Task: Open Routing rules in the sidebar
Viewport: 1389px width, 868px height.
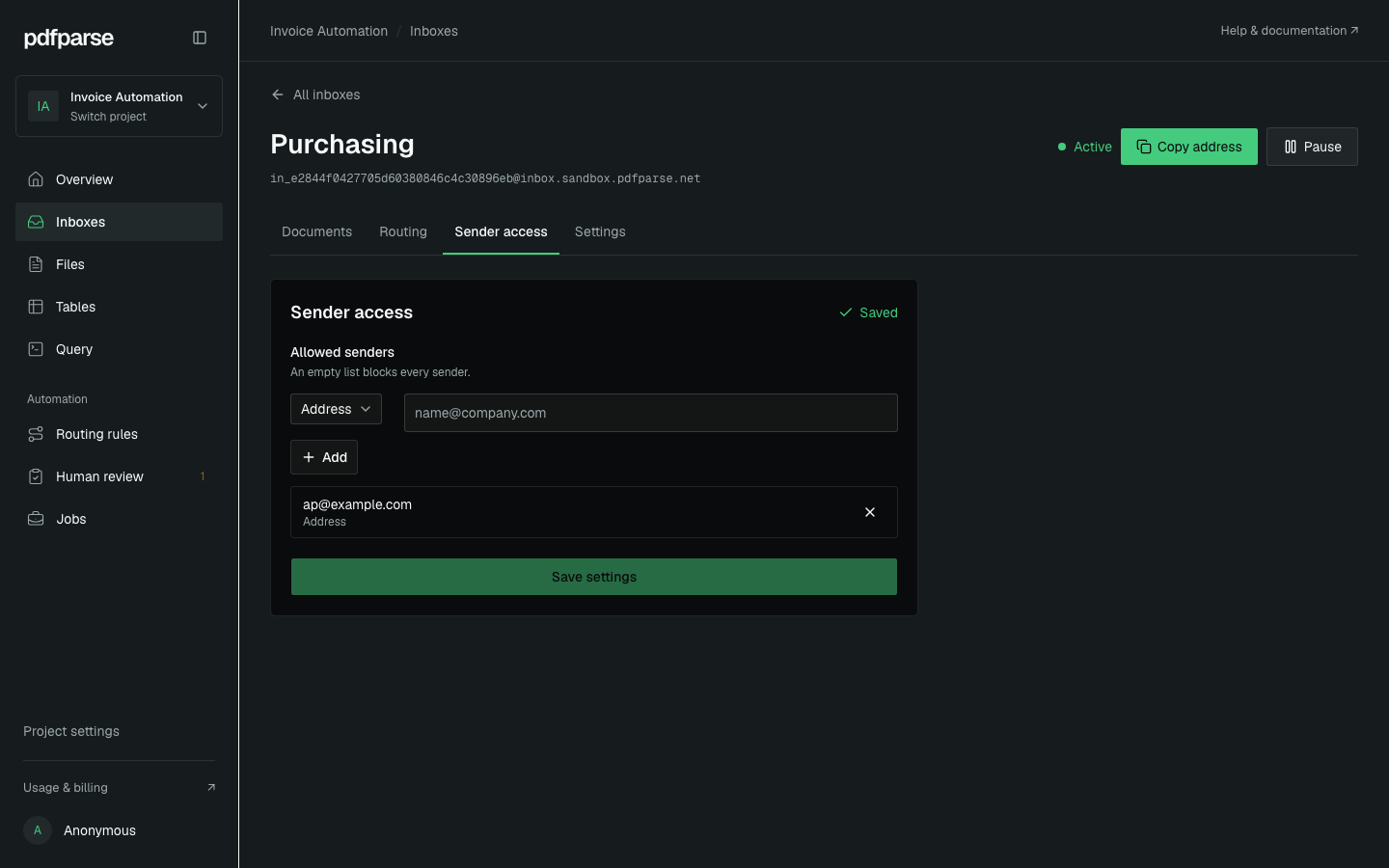Action: [119, 434]
